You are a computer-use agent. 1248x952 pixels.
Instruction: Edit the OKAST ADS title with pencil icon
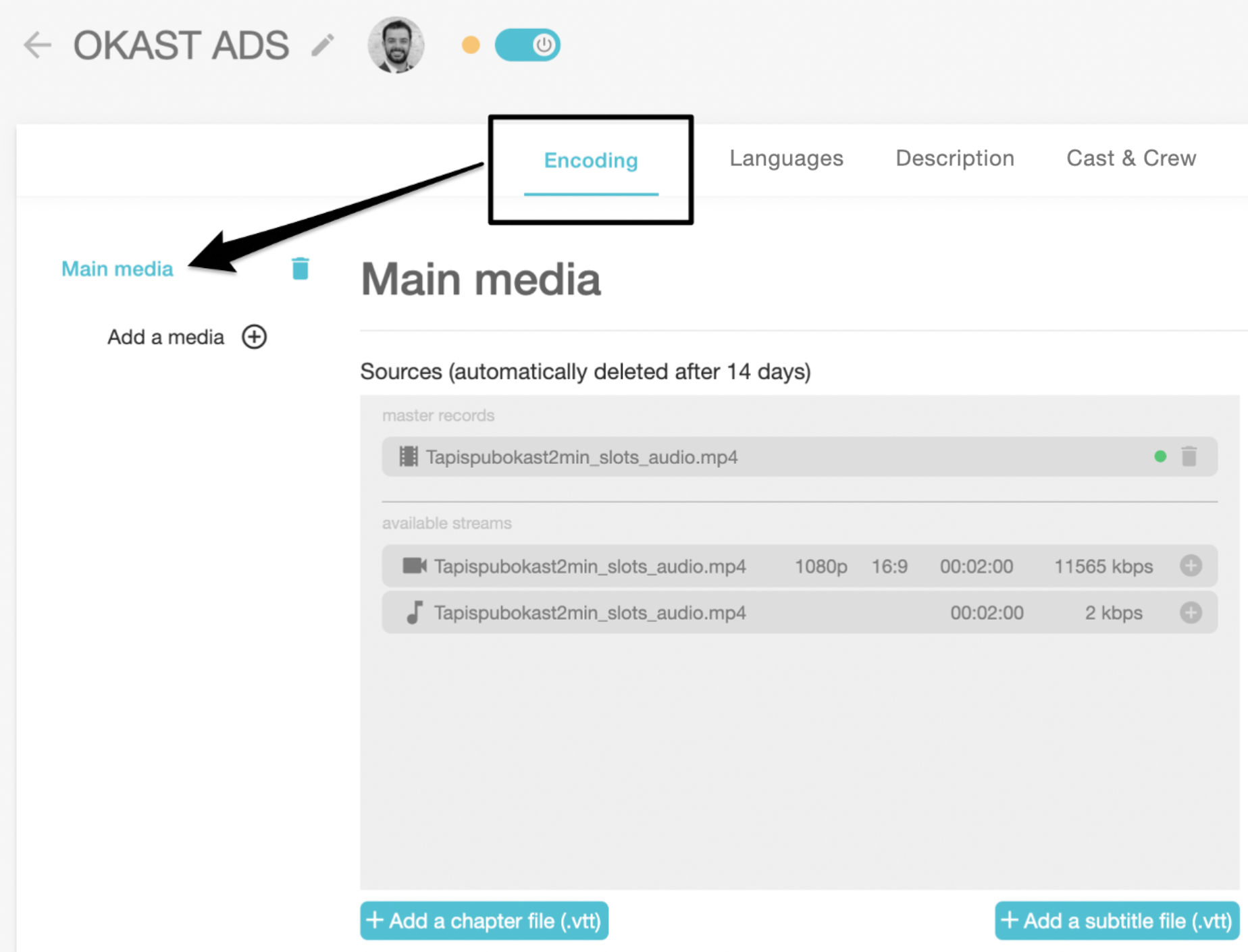click(x=323, y=45)
